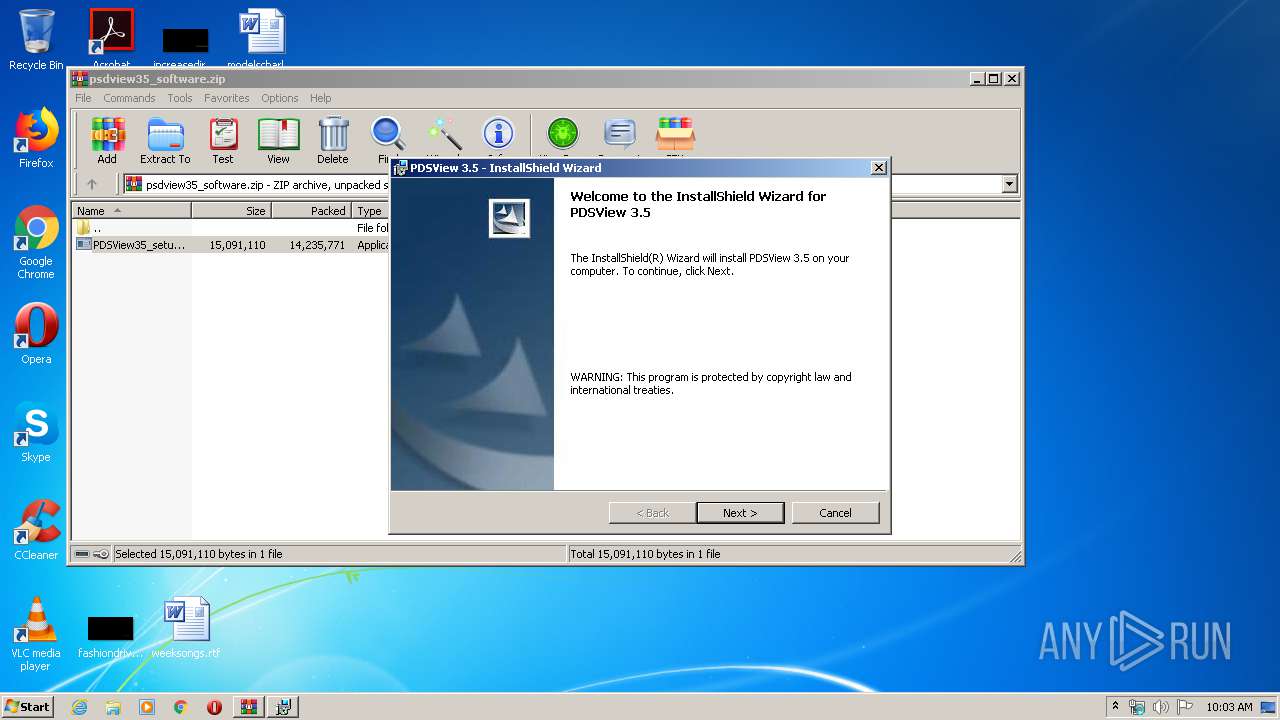
Task: Click the taskbar clock showing 10:03 AM
Action: coord(1229,707)
